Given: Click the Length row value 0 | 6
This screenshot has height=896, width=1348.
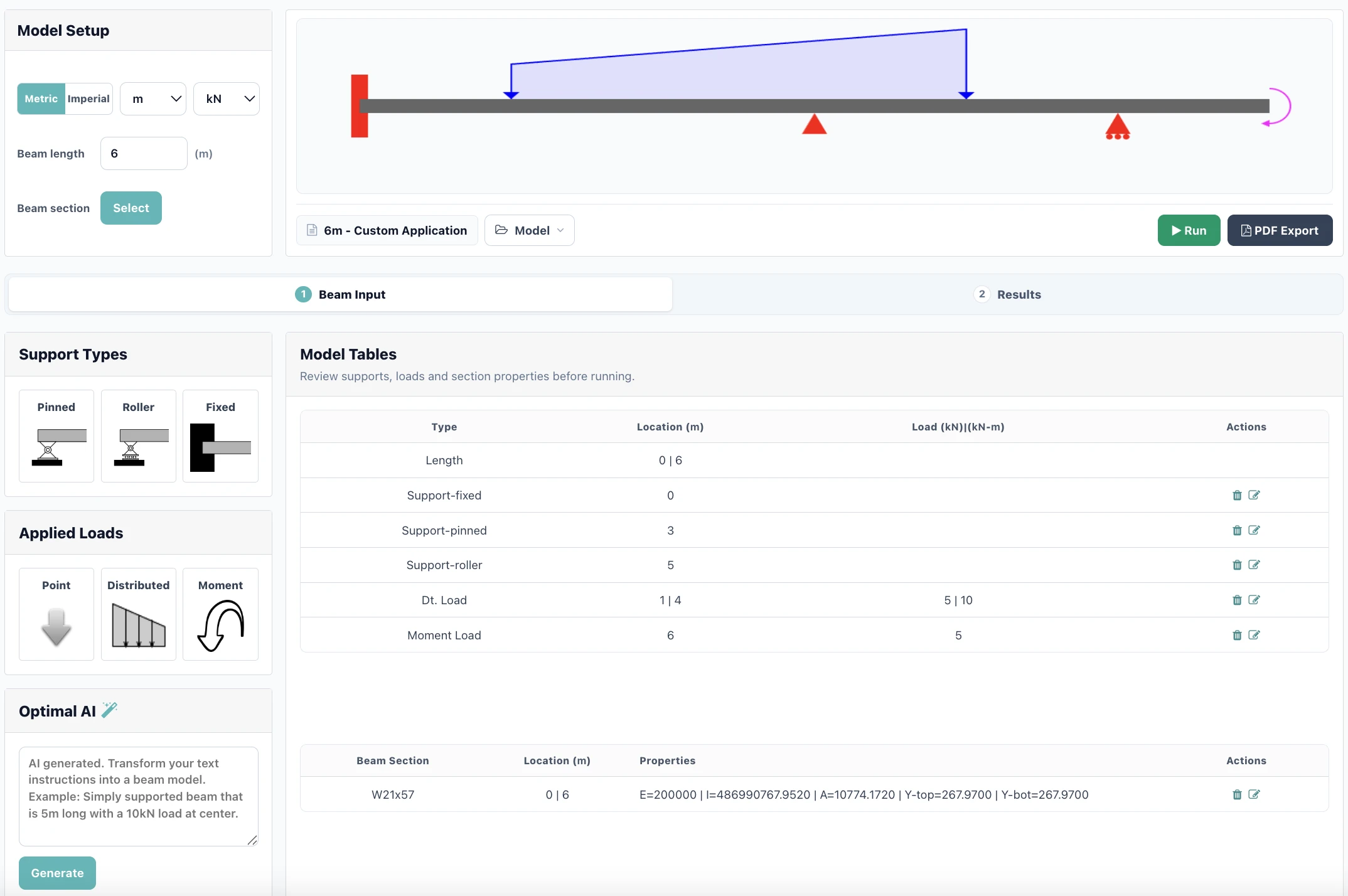Looking at the screenshot, I should click(670, 460).
